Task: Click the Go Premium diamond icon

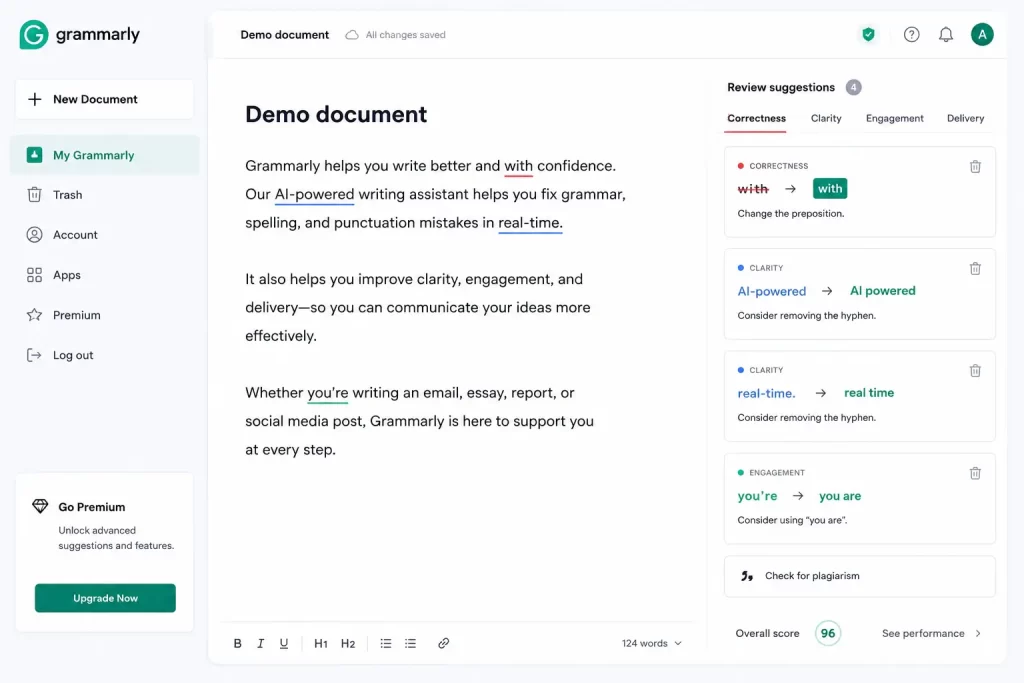Action: pyautogui.click(x=40, y=506)
